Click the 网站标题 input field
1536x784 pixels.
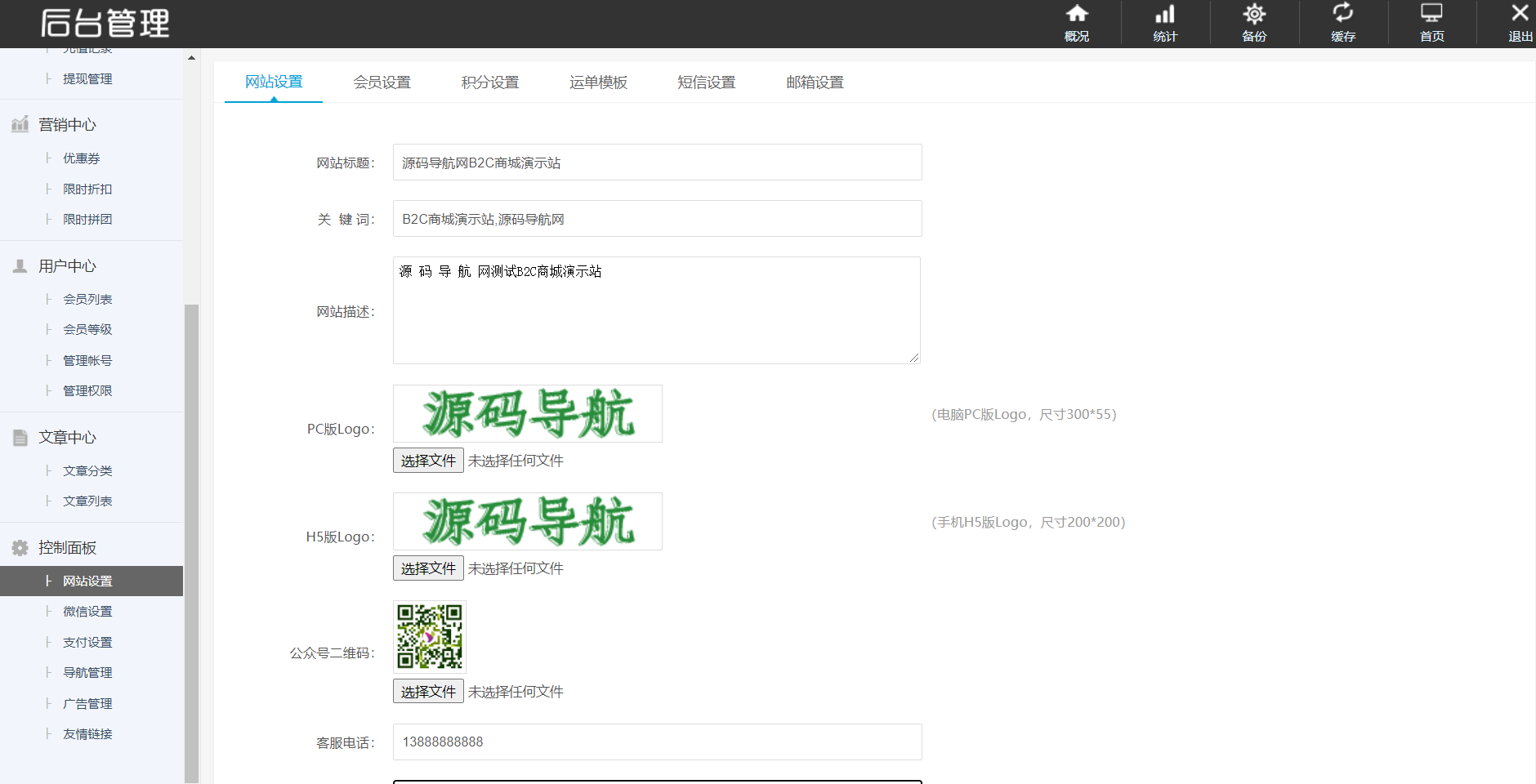click(657, 163)
